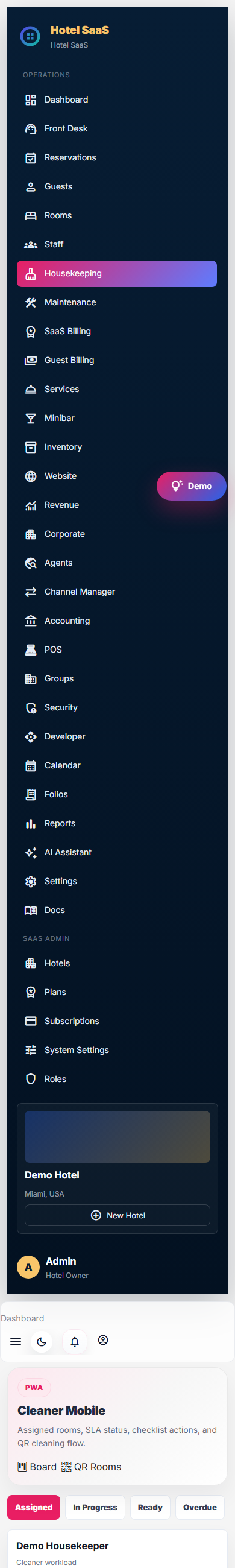235x1568 pixels.
Task: Click the Admin avatar circle
Action: coord(28,1266)
